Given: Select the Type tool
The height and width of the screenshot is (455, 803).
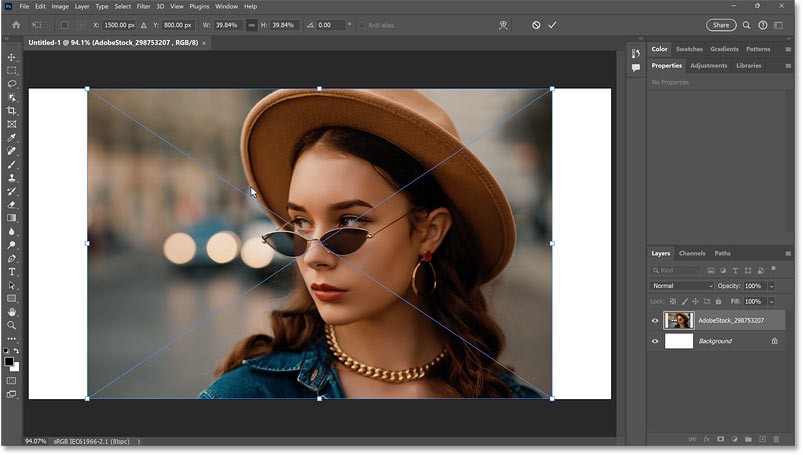Looking at the screenshot, I should pyautogui.click(x=12, y=272).
